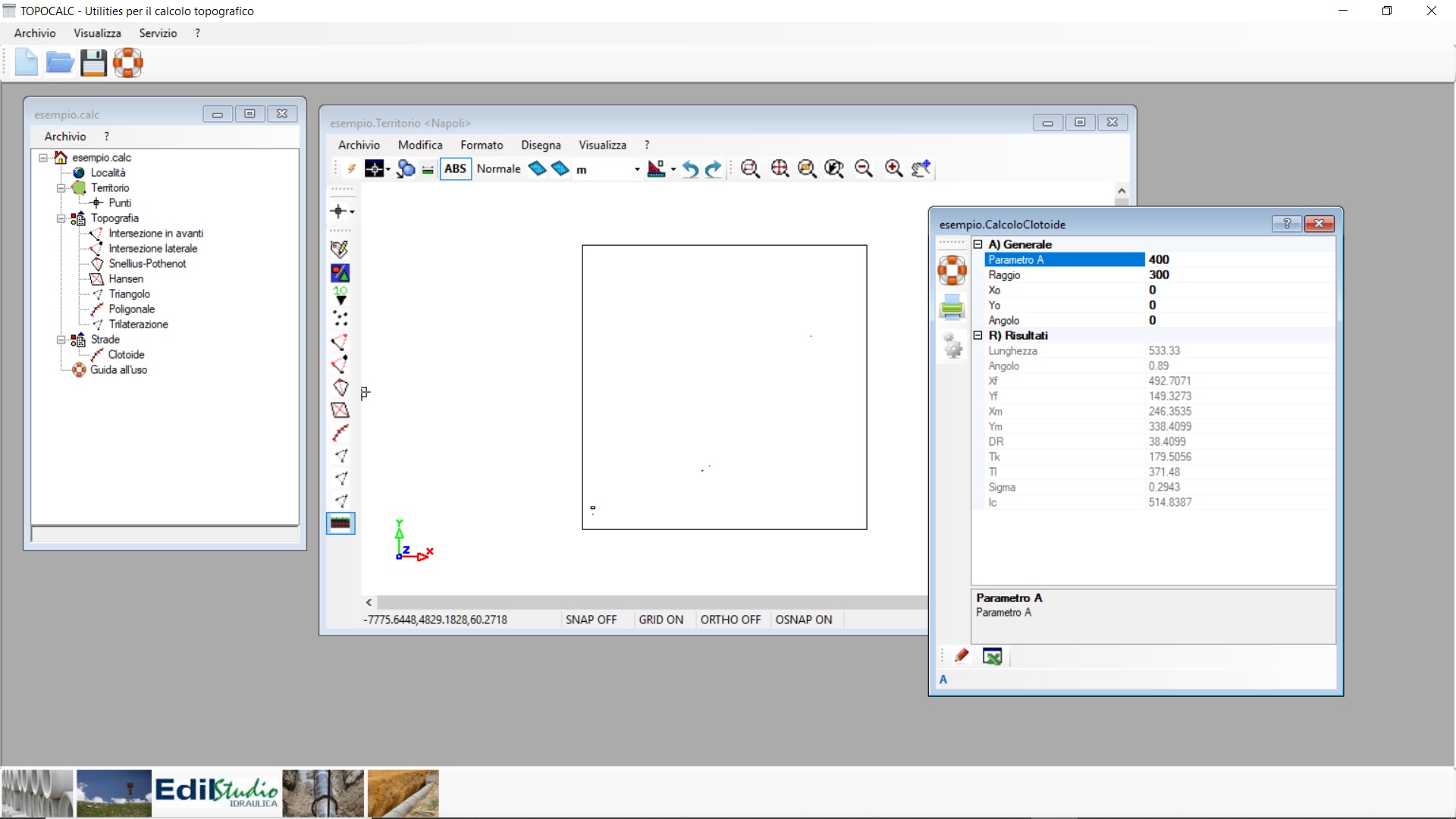The image size is (1456, 819).
Task: Click the Undo arrow in drawing toolbar
Action: click(690, 169)
